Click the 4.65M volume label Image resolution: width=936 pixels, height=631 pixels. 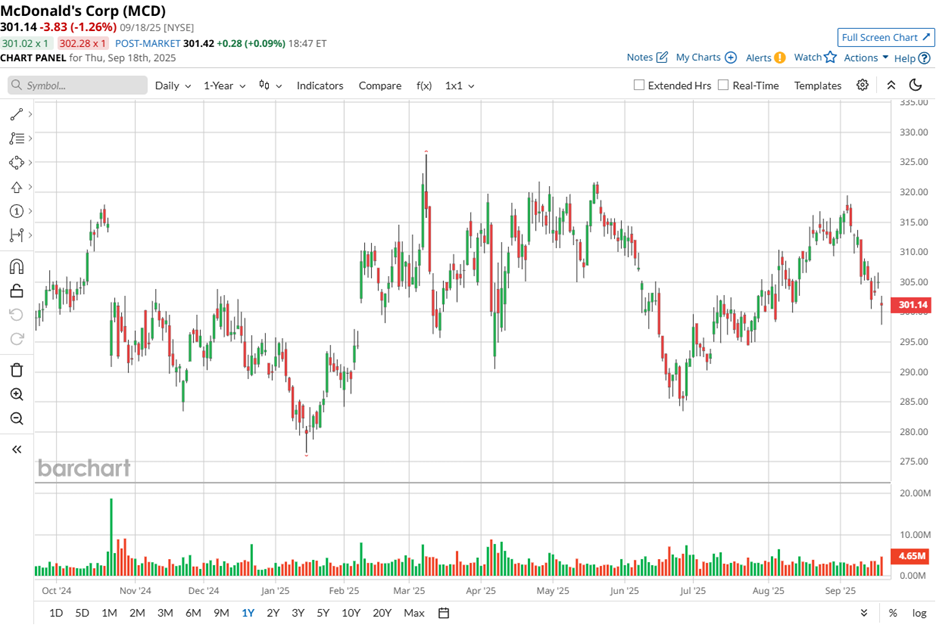click(x=911, y=556)
